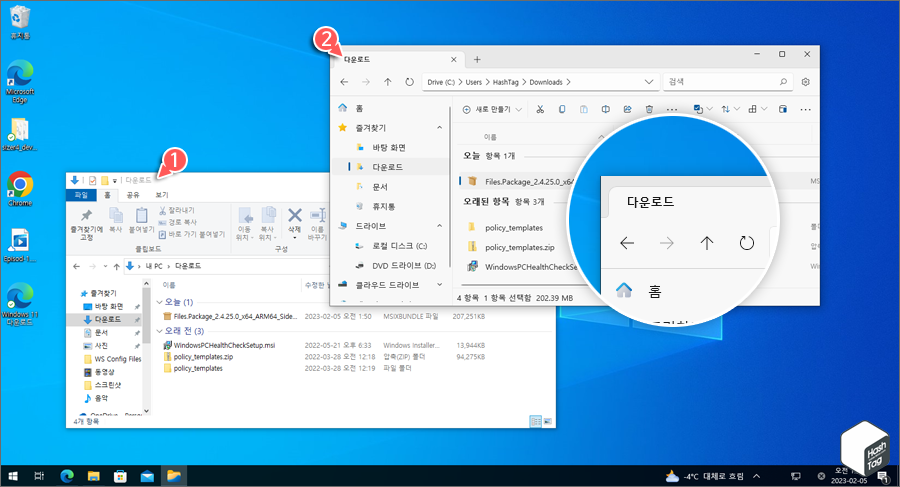
Task: Collapse the 오래 전 (3) group in Explorer
Action: coord(160,331)
